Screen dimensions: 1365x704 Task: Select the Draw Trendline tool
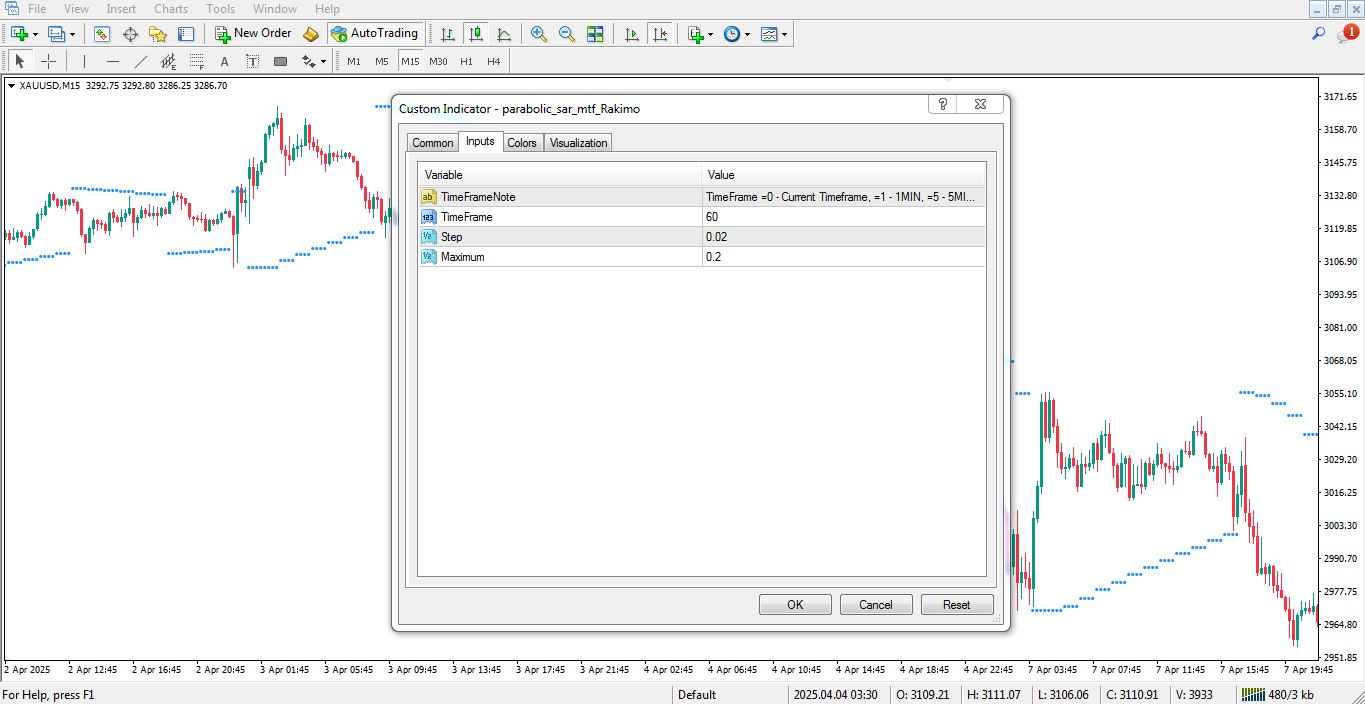(x=141, y=62)
